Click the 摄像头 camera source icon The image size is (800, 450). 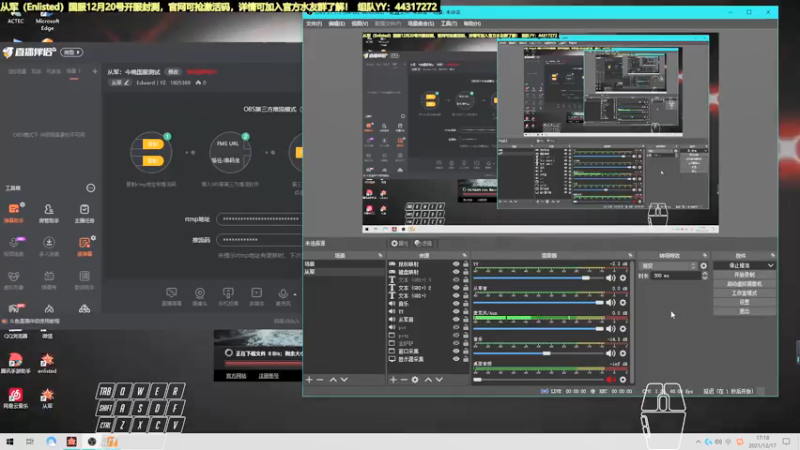click(x=199, y=296)
